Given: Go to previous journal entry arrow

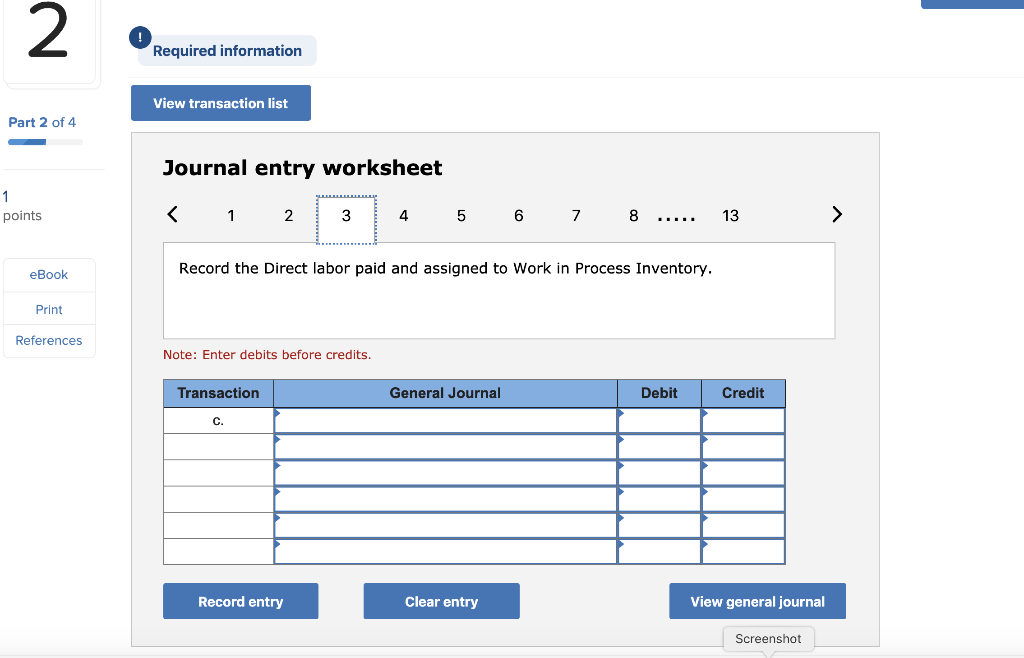Looking at the screenshot, I should 172,214.
